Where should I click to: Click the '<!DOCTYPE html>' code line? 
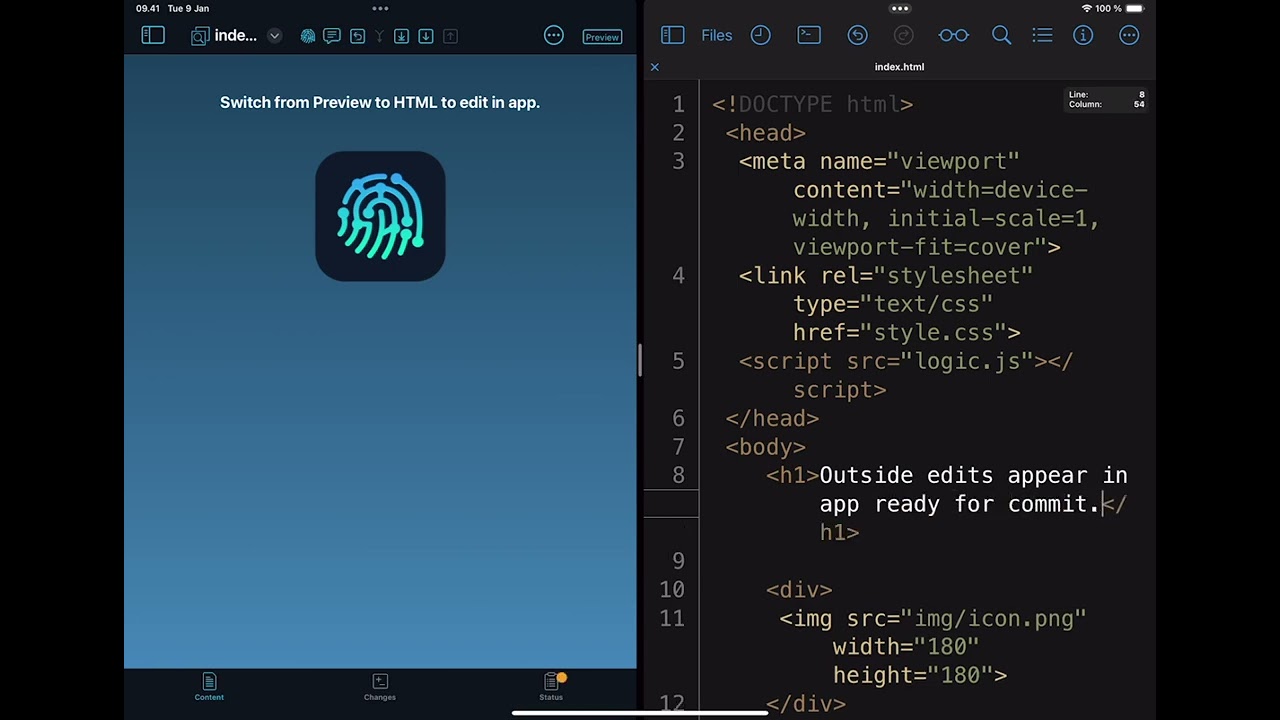(x=812, y=104)
